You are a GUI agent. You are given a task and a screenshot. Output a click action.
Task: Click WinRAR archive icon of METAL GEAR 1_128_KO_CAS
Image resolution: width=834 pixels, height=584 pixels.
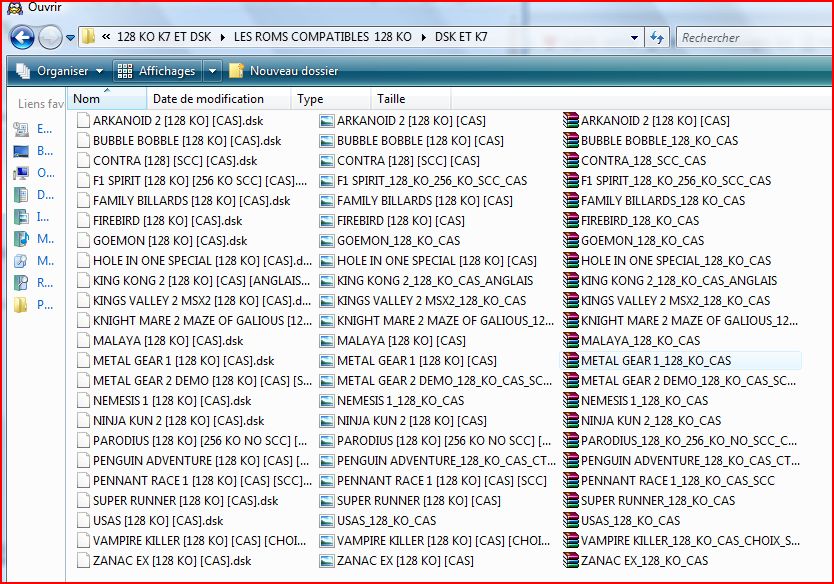point(571,361)
